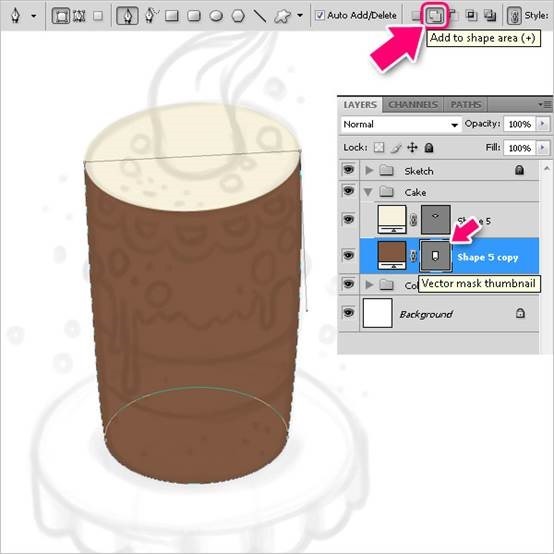Collapse the Cake group
Viewport: 554px width, 554px height.
pyautogui.click(x=368, y=192)
